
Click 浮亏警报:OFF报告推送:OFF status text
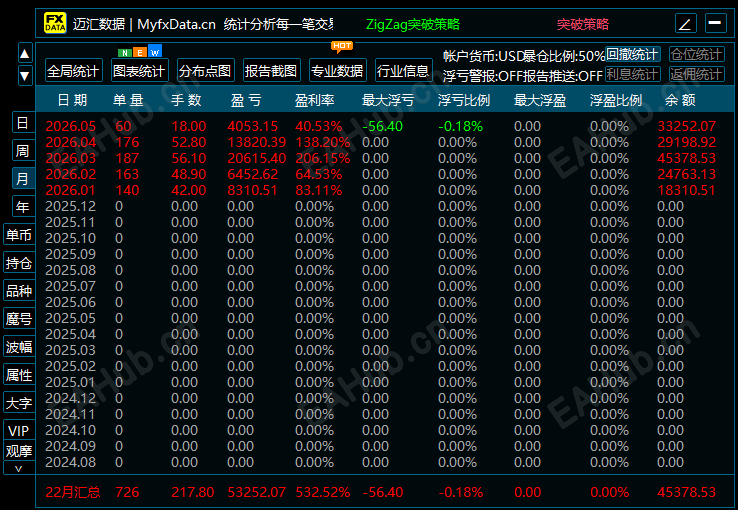(522, 76)
